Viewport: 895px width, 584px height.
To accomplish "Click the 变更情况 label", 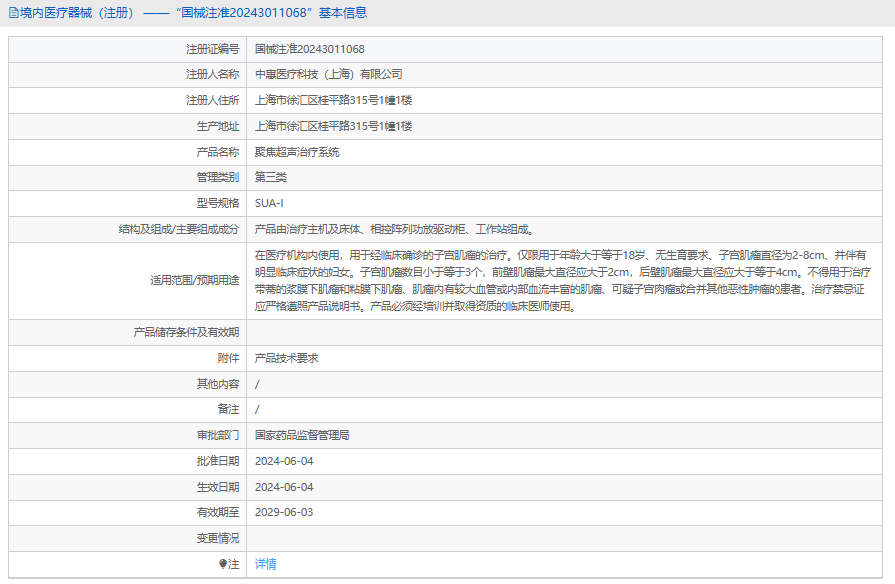I will (x=217, y=538).
